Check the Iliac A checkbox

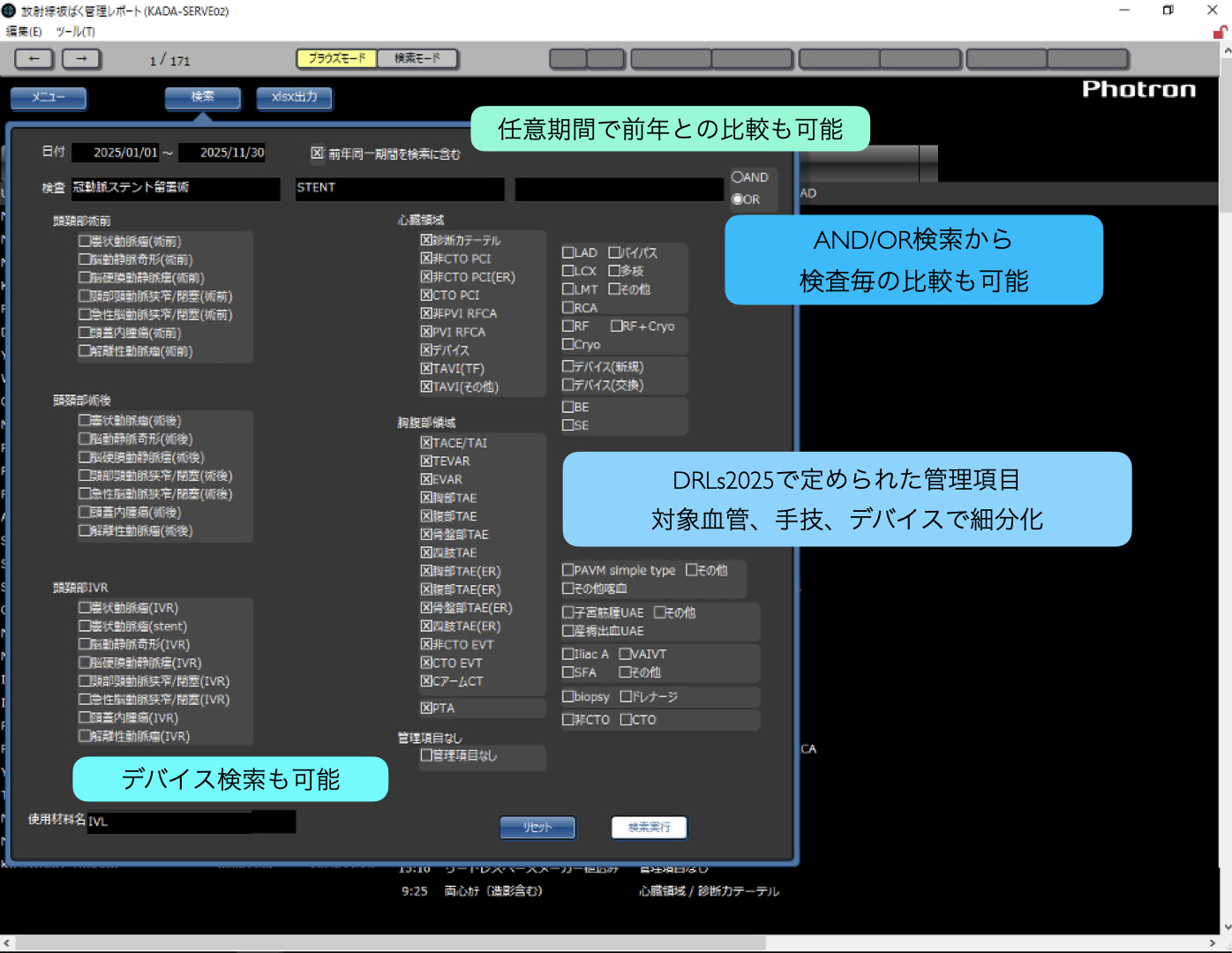[x=568, y=654]
